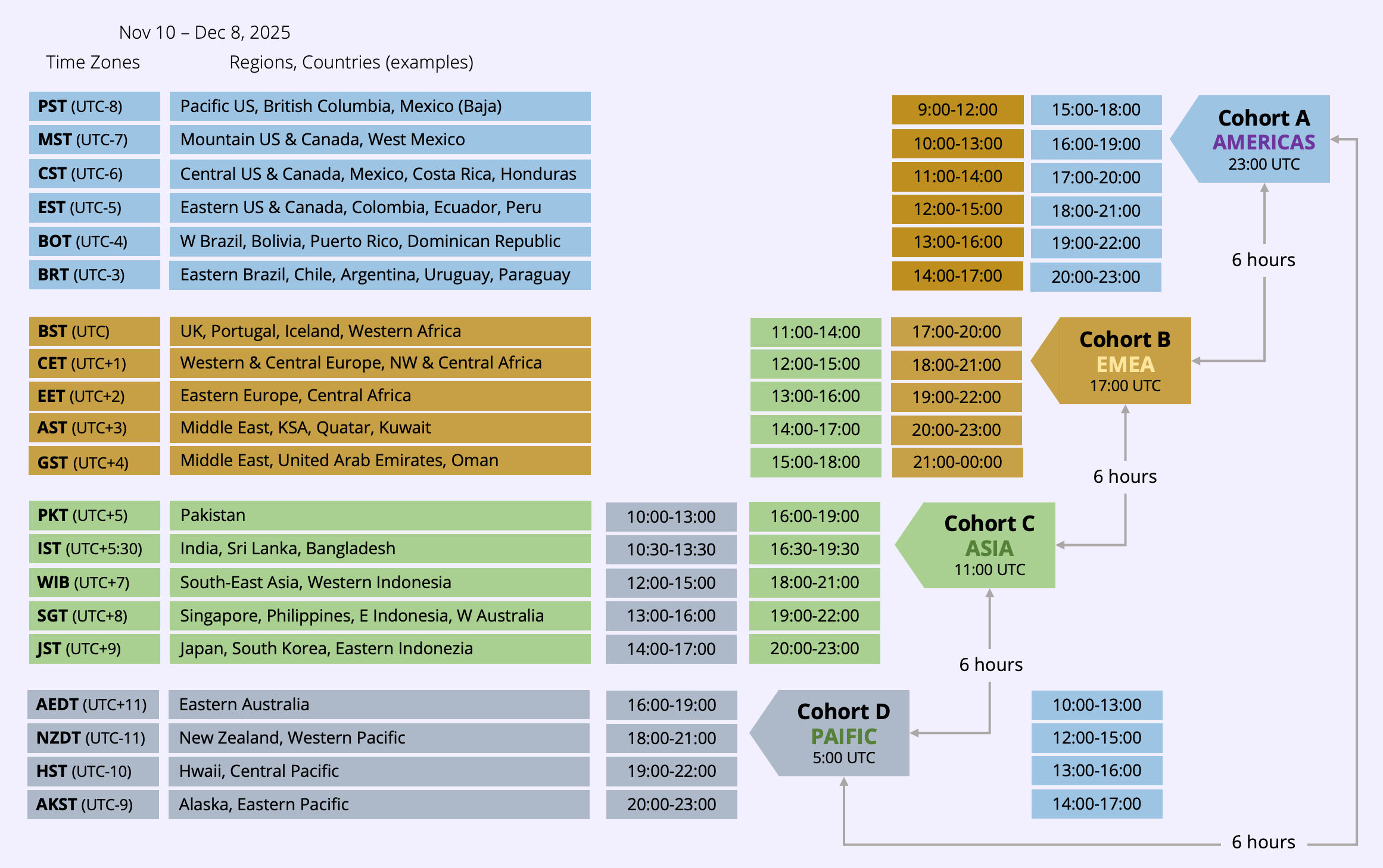Screen dimensions: 1383x868
Task: Click the Regions, Countries (examples) header
Action: coord(351,62)
